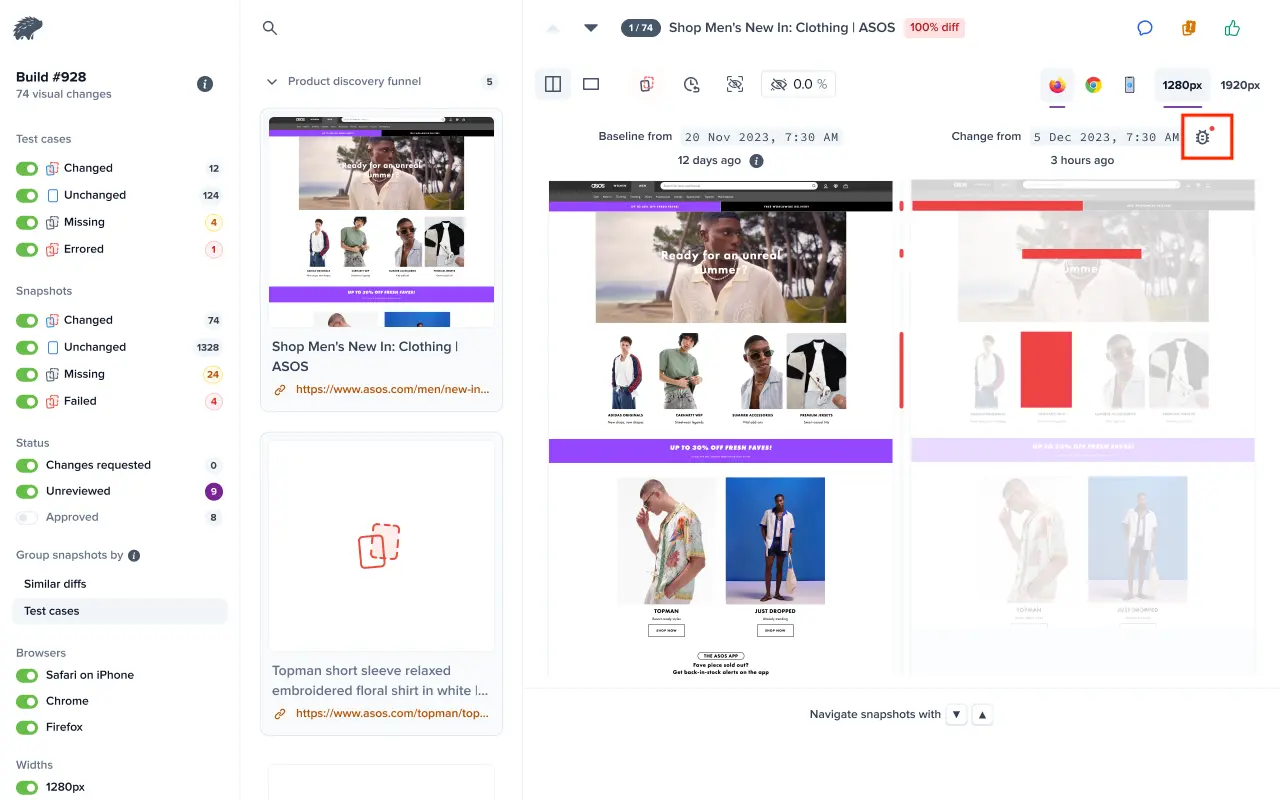Image resolution: width=1280 pixels, height=800 pixels.
Task: Click the Build #928 info icon
Action: pos(205,84)
